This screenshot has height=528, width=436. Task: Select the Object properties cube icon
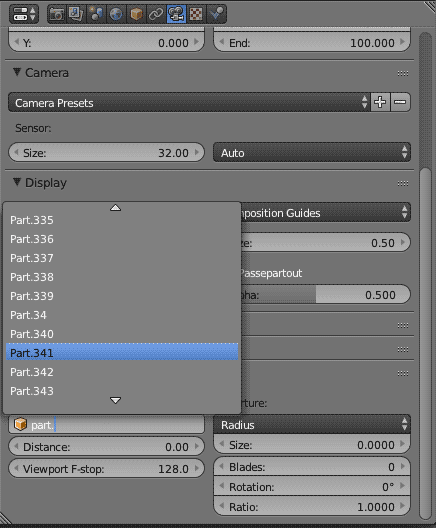click(136, 14)
